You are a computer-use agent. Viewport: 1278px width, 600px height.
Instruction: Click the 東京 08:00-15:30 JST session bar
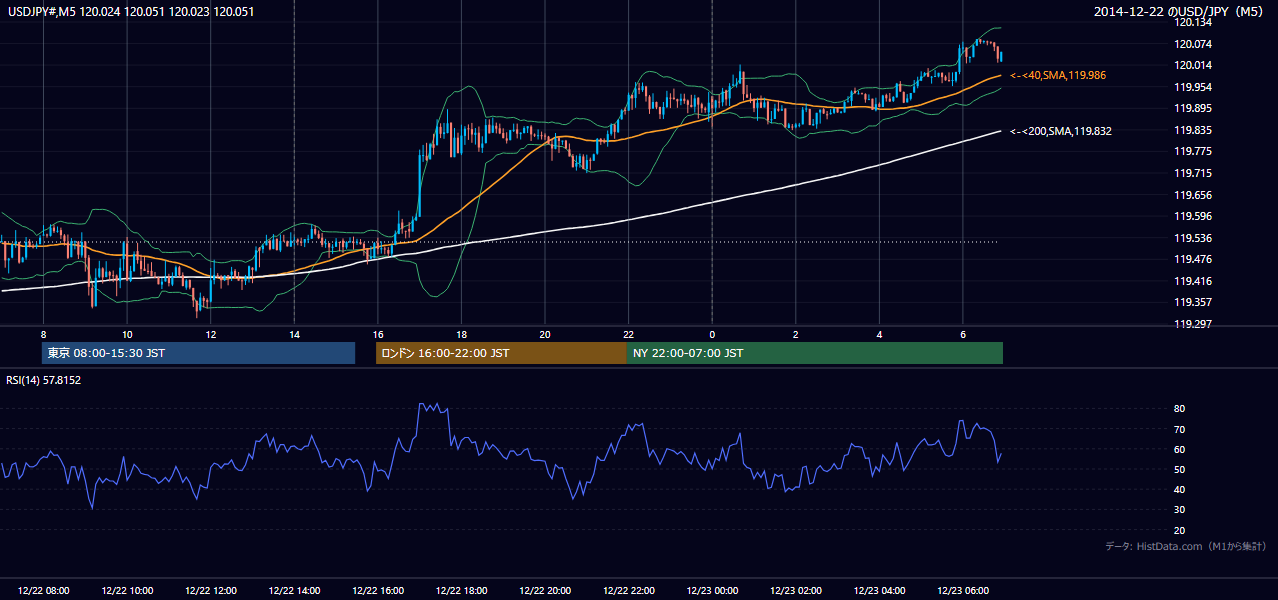pos(198,353)
